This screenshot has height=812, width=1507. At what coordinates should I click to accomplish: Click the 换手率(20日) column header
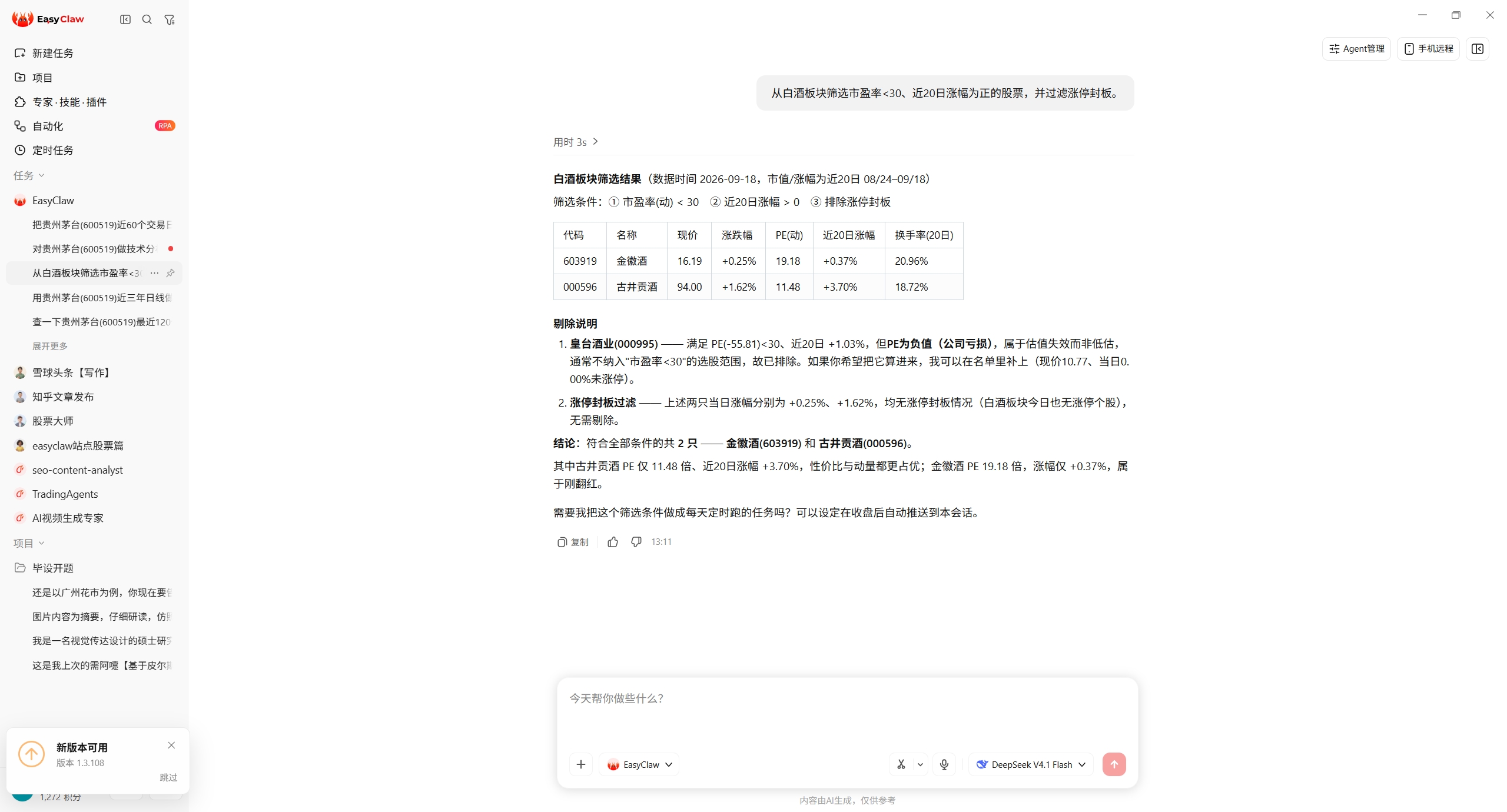click(924, 235)
